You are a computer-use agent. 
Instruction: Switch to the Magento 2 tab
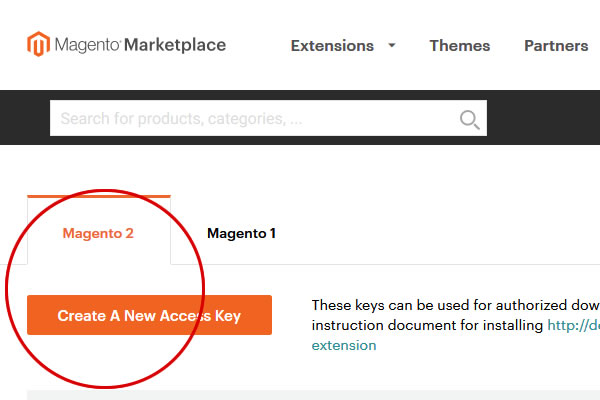click(98, 233)
